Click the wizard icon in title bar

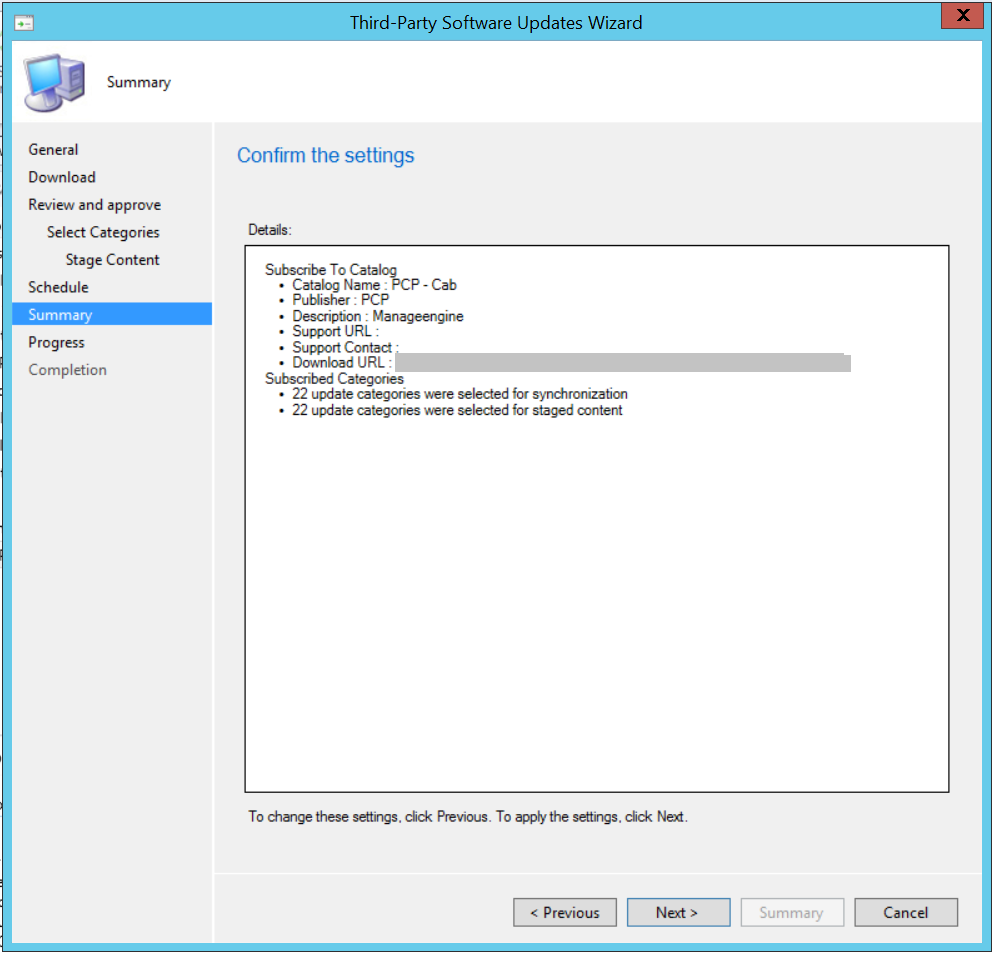pyautogui.click(x=25, y=22)
